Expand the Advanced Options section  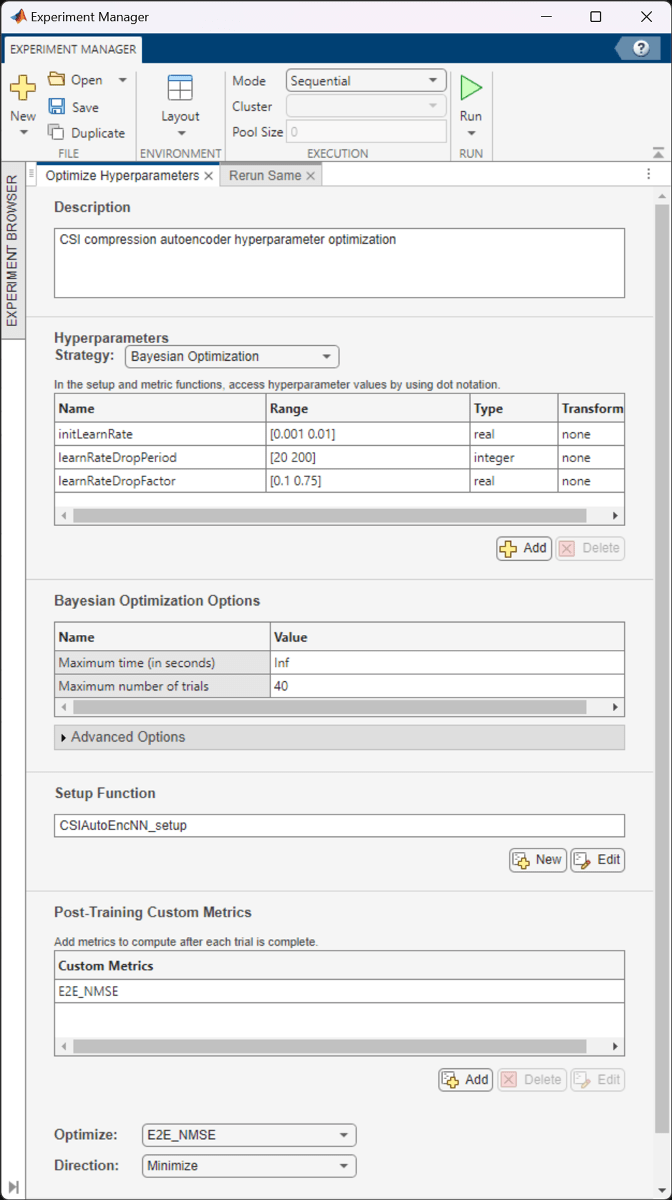[x=64, y=737]
